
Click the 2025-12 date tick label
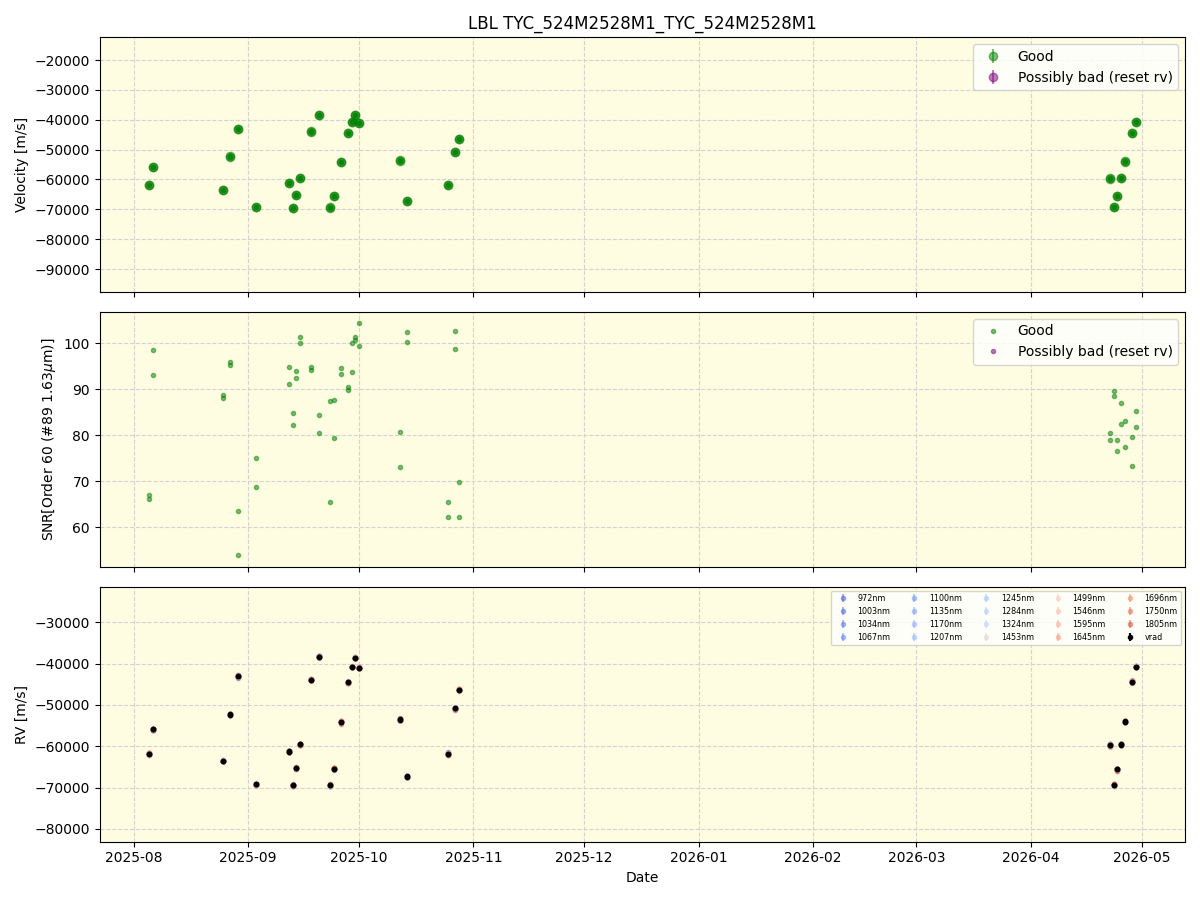(584, 857)
